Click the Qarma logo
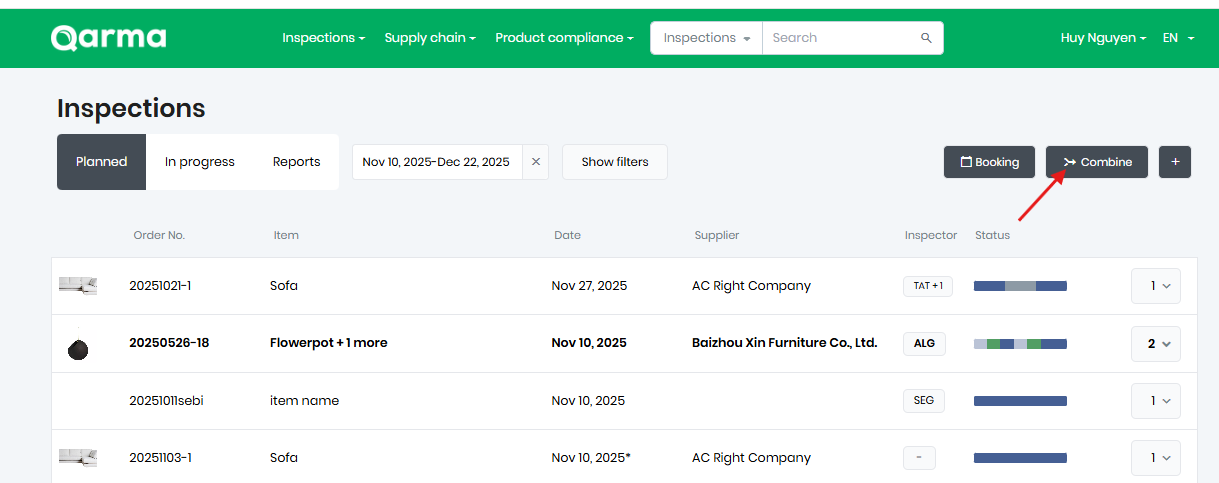The width and height of the screenshot is (1219, 483). click(109, 38)
